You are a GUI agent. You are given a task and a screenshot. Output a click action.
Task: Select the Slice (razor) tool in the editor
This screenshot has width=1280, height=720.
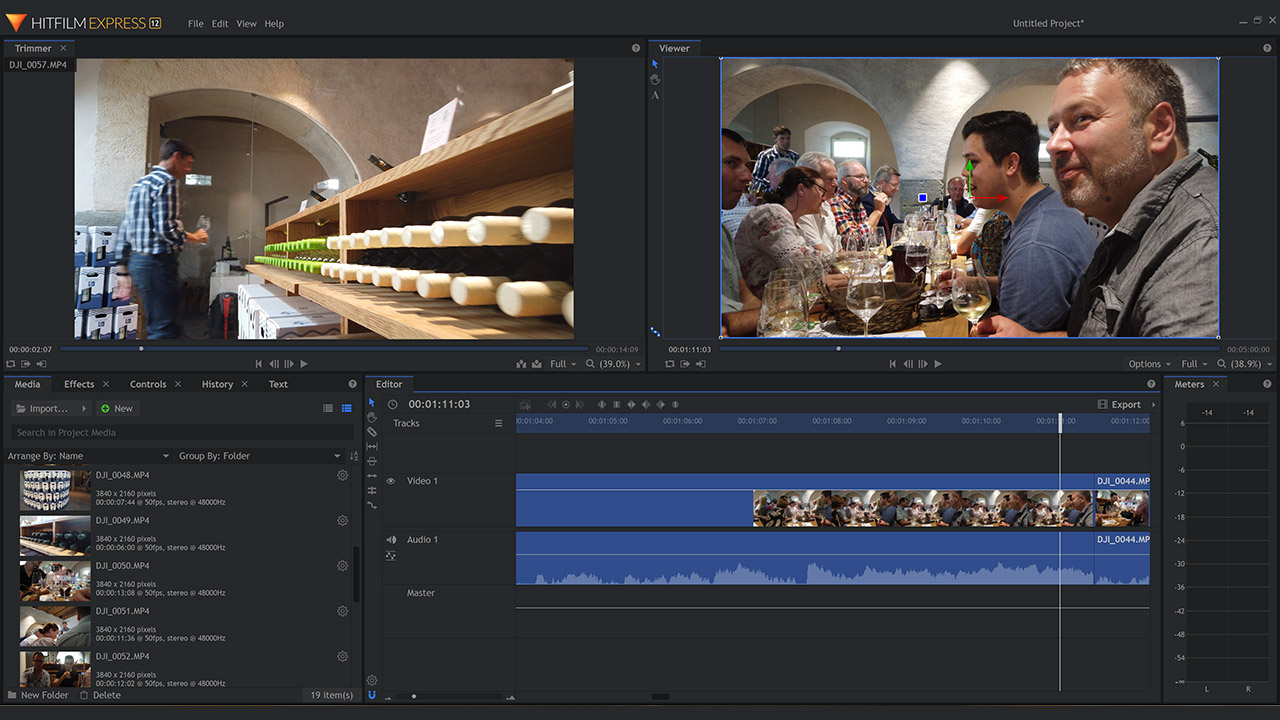tap(372, 432)
